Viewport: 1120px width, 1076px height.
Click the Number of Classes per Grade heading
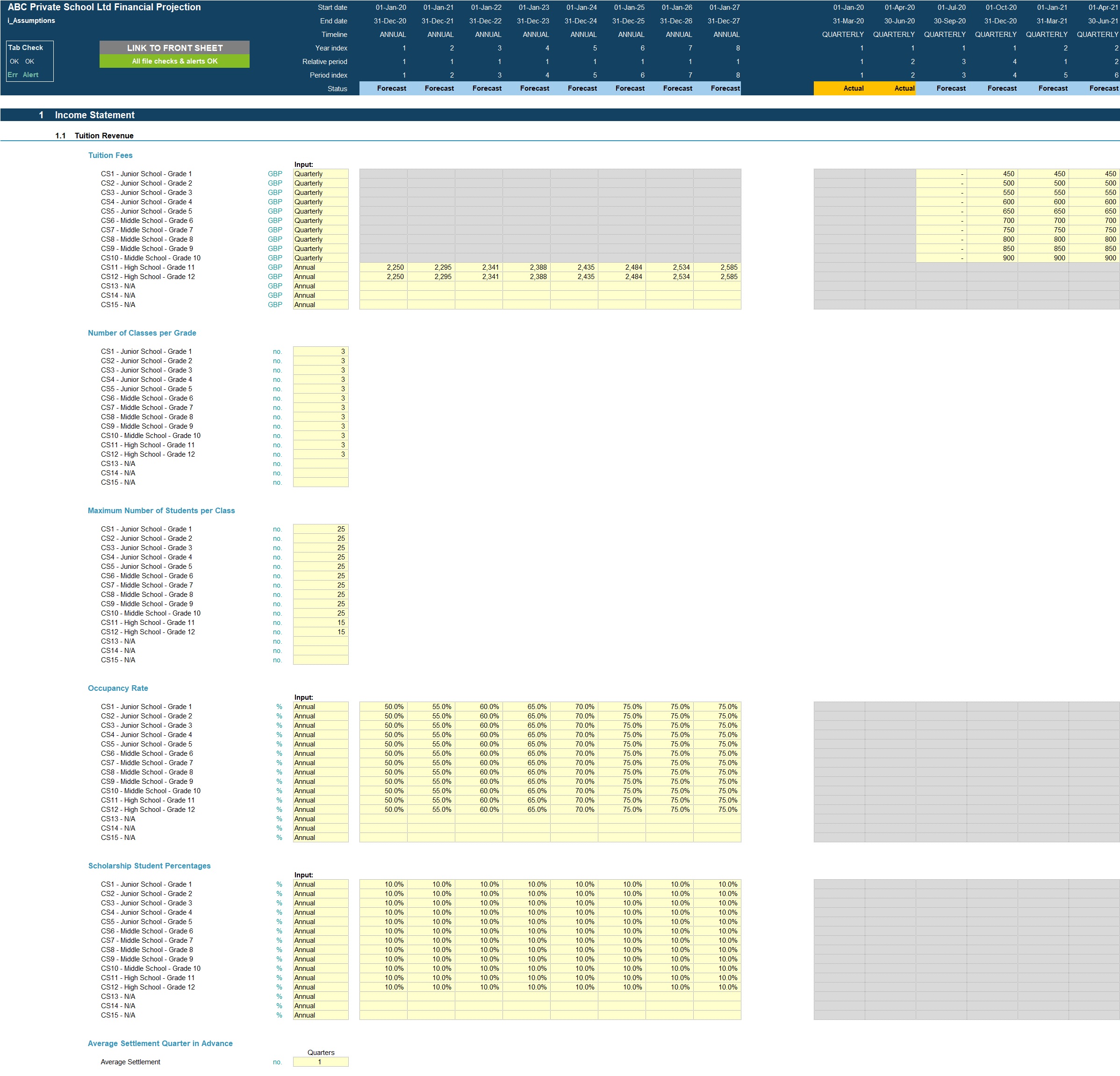pyautogui.click(x=142, y=333)
